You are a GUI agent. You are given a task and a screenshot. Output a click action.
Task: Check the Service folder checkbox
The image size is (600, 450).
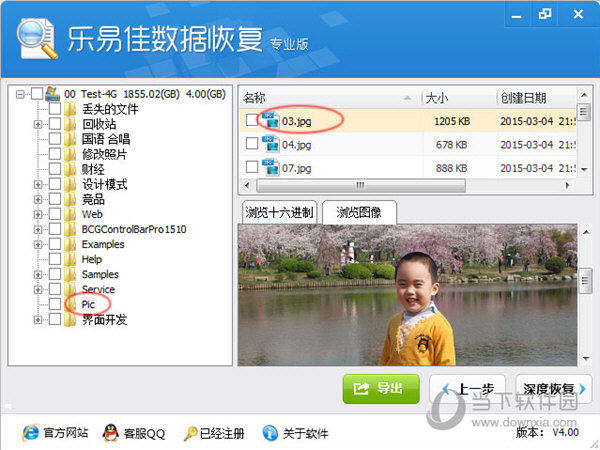pos(55,289)
